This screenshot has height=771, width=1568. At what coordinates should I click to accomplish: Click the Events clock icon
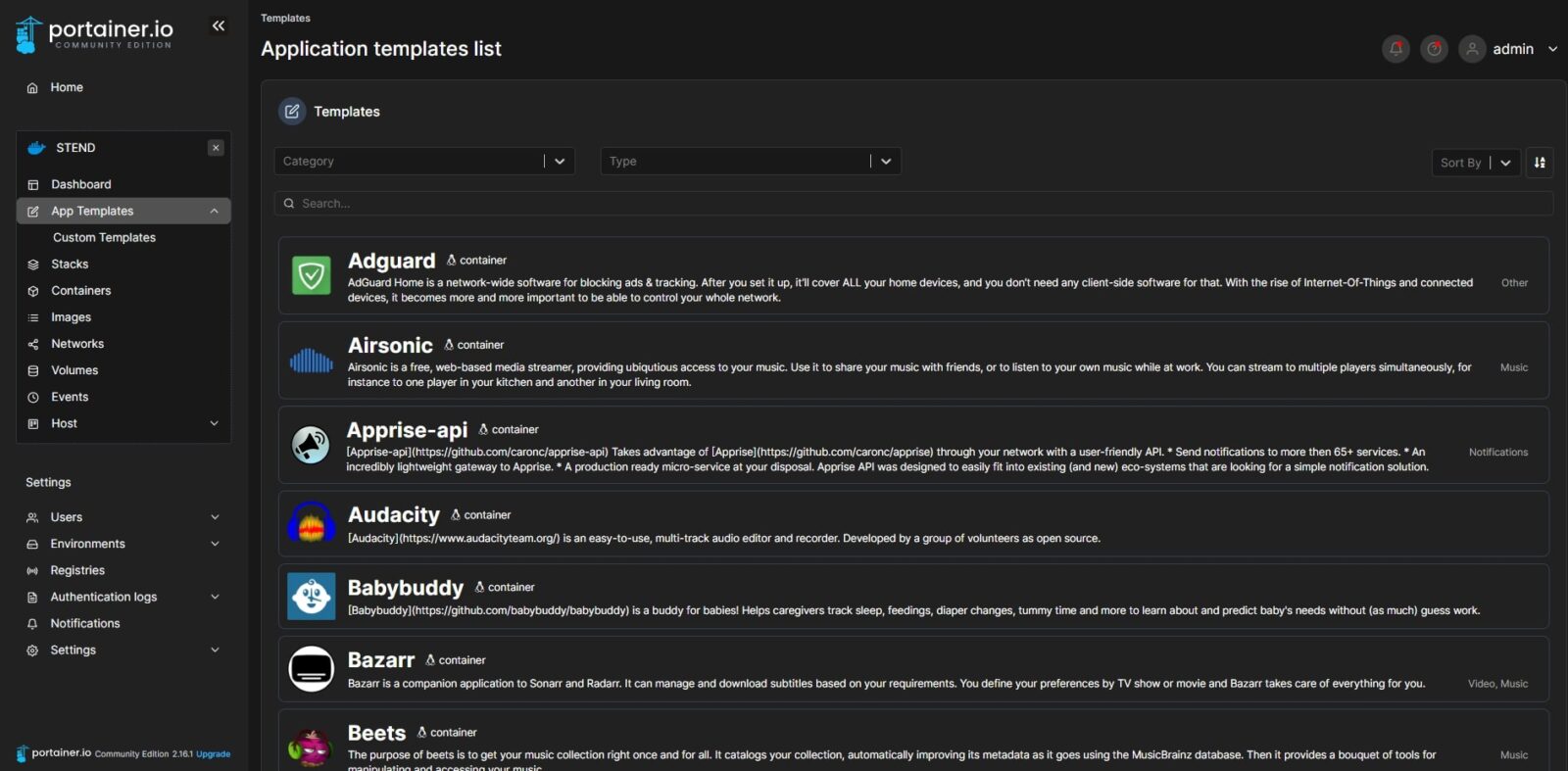click(32, 397)
